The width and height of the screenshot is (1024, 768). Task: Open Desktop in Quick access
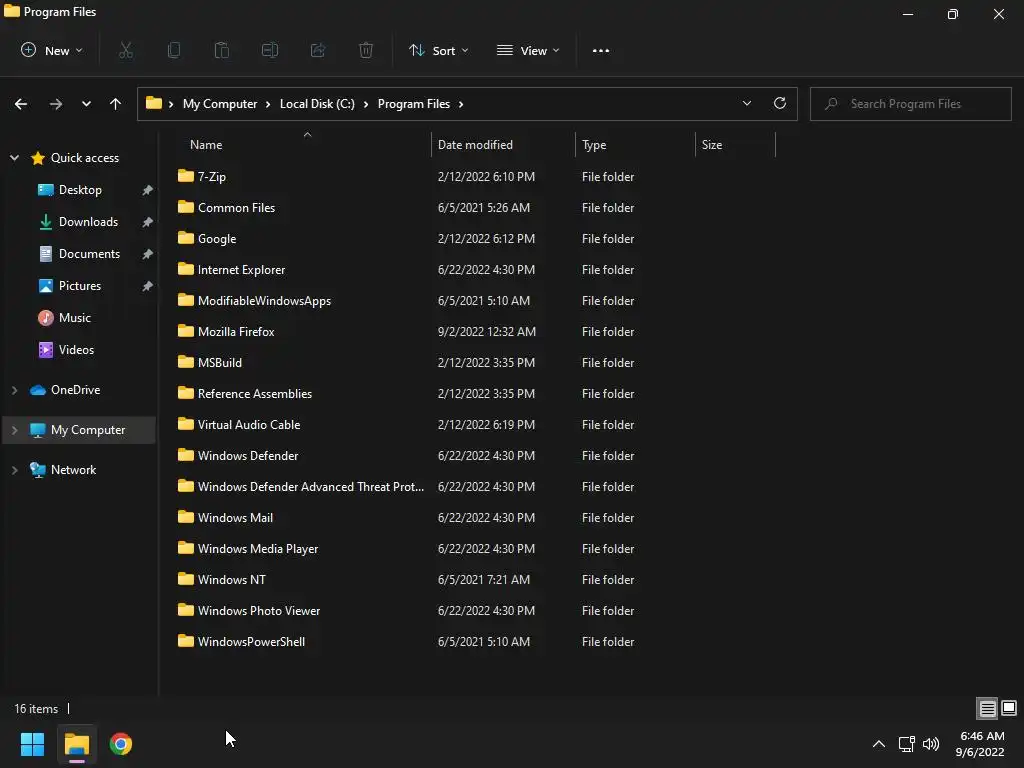click(80, 189)
